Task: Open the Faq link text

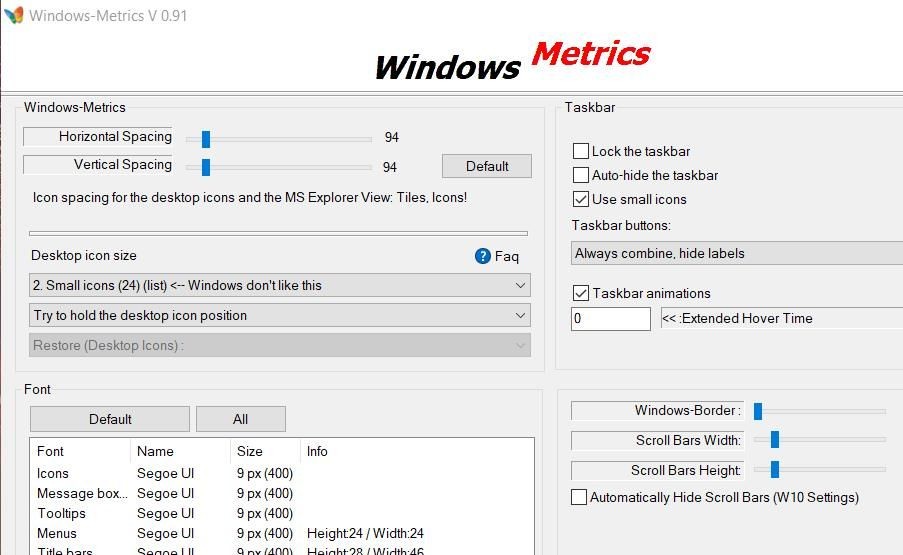Action: click(x=507, y=256)
